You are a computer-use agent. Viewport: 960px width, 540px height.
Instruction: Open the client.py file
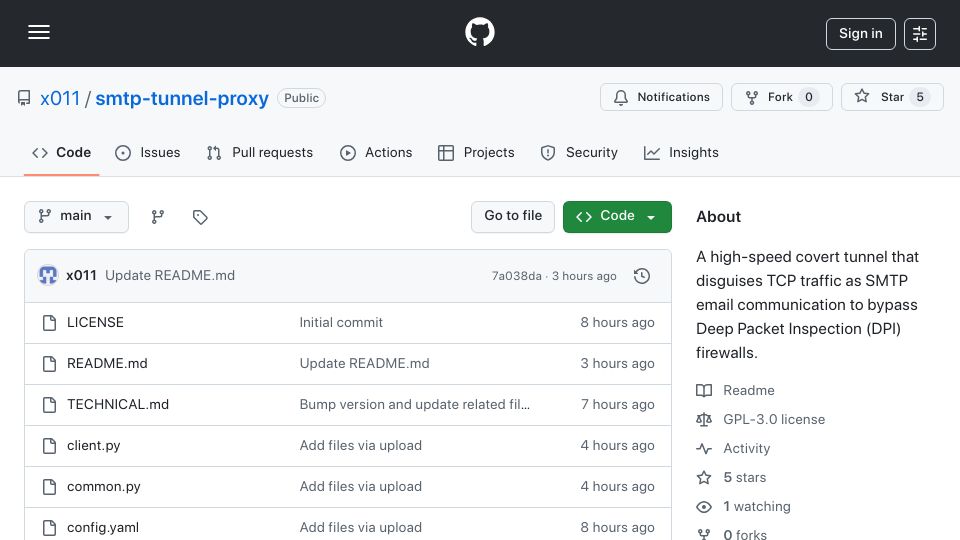94,446
